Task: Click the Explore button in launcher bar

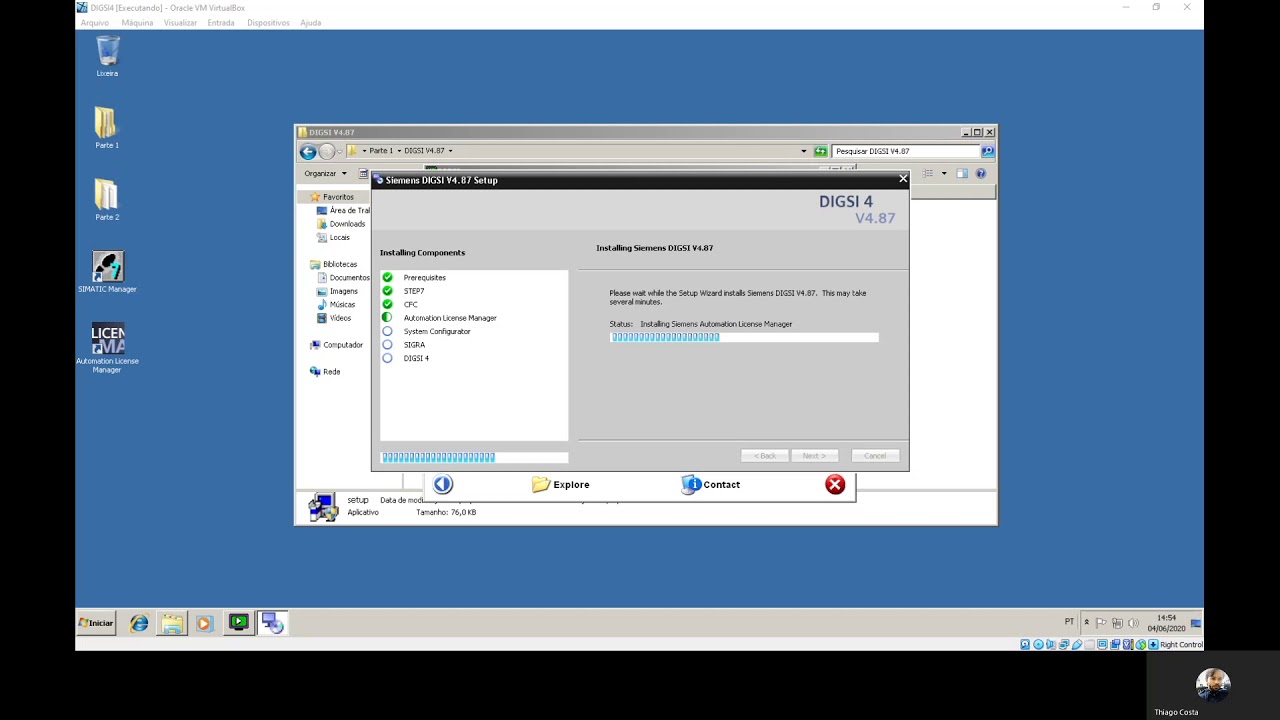Action: pyautogui.click(x=561, y=484)
